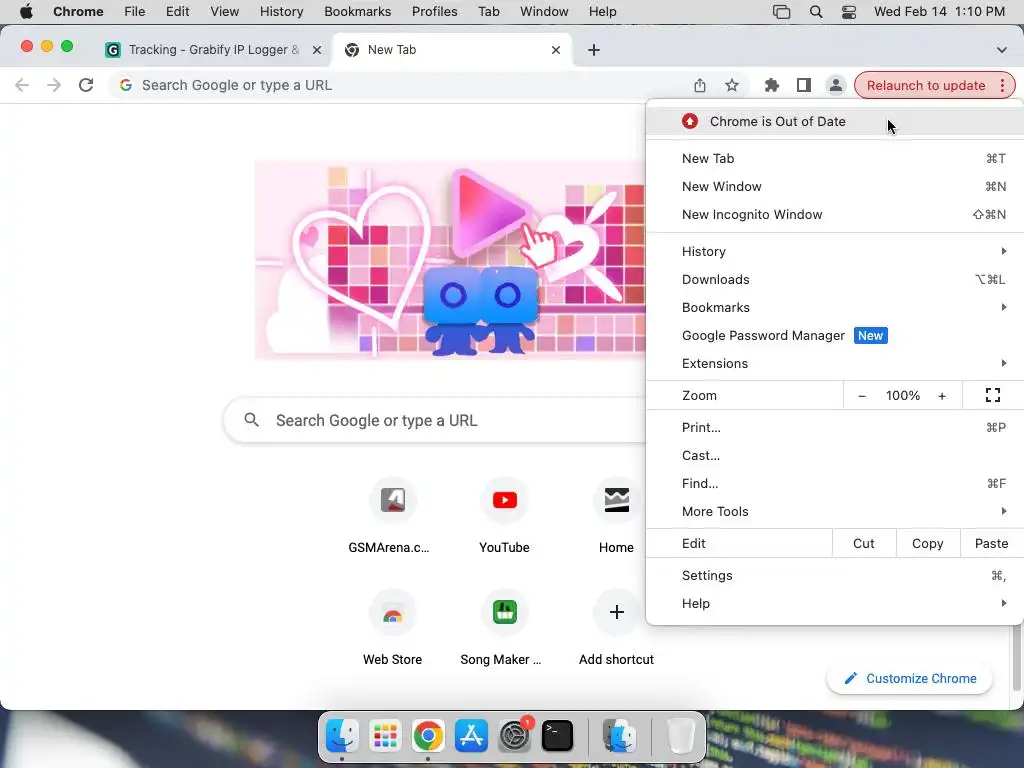Open the tab search chevron
The width and height of the screenshot is (1024, 768).
(1001, 50)
